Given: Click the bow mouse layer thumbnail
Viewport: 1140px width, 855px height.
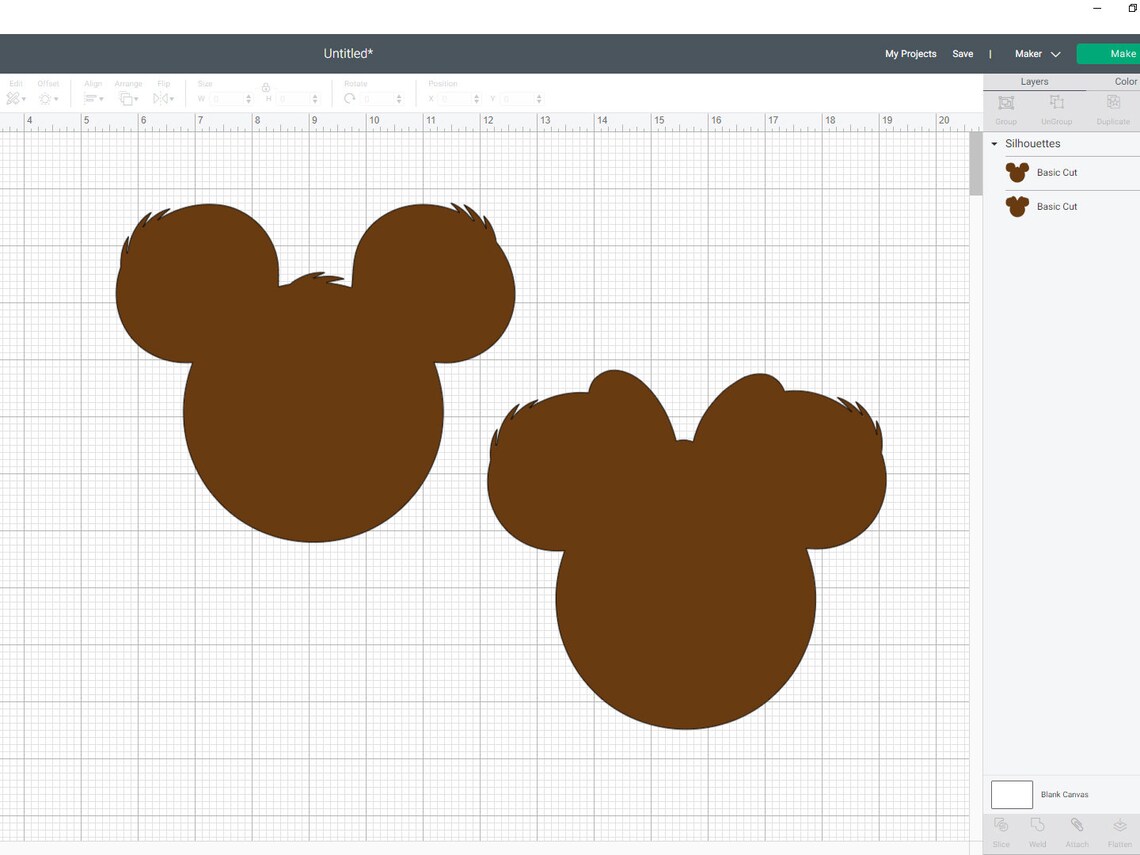Looking at the screenshot, I should tap(1017, 206).
